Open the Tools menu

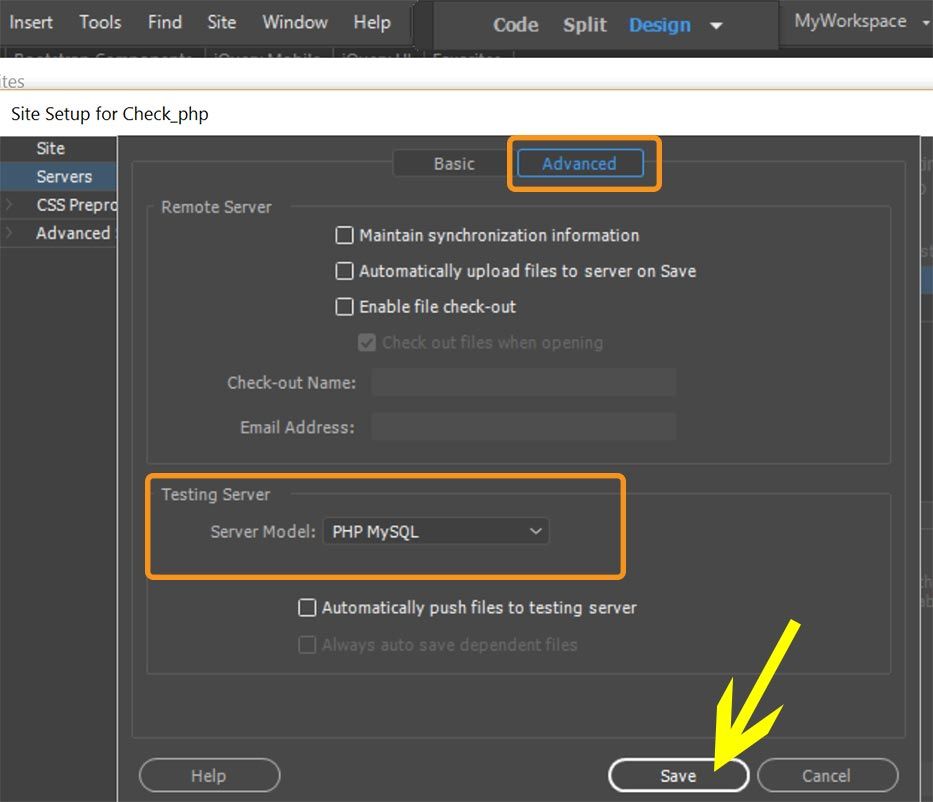pyautogui.click(x=100, y=23)
